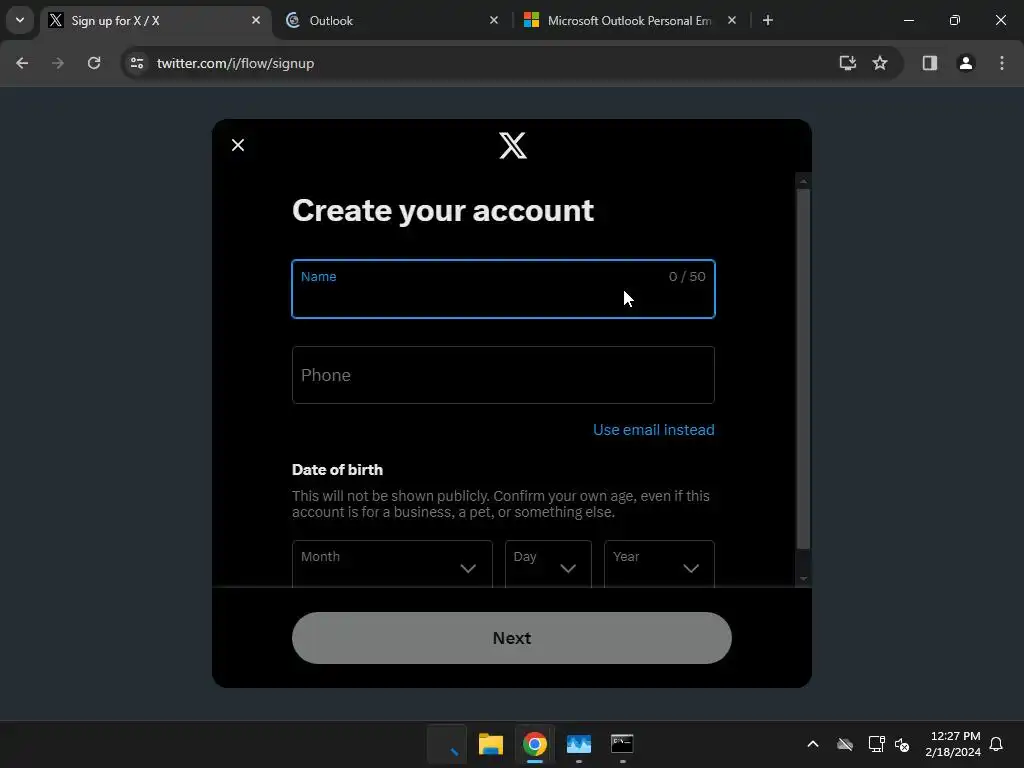The image size is (1024, 768).
Task: Click the OneDrive cloud tray icon
Action: coord(845,744)
